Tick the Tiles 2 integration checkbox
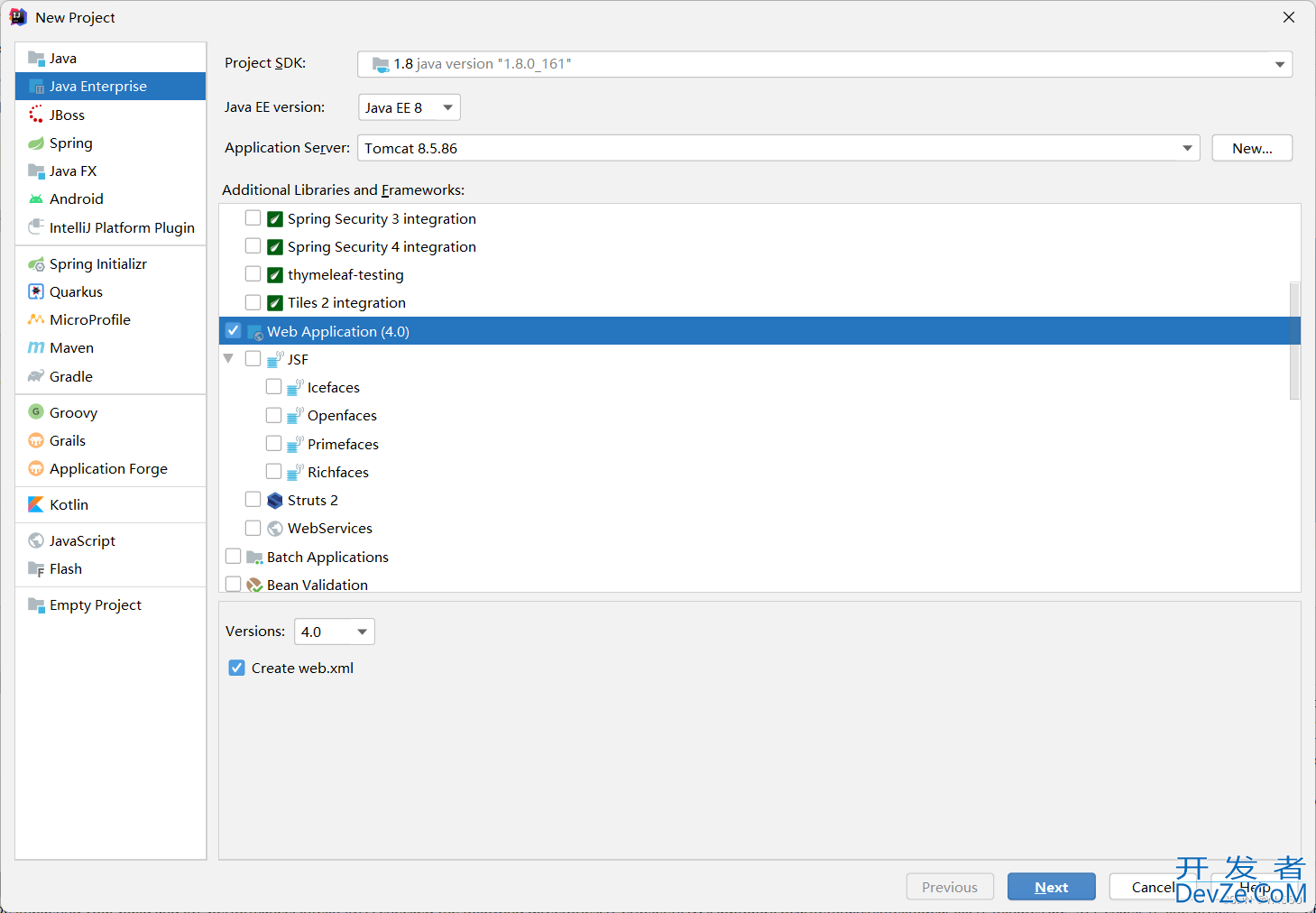1316x913 pixels. (253, 302)
